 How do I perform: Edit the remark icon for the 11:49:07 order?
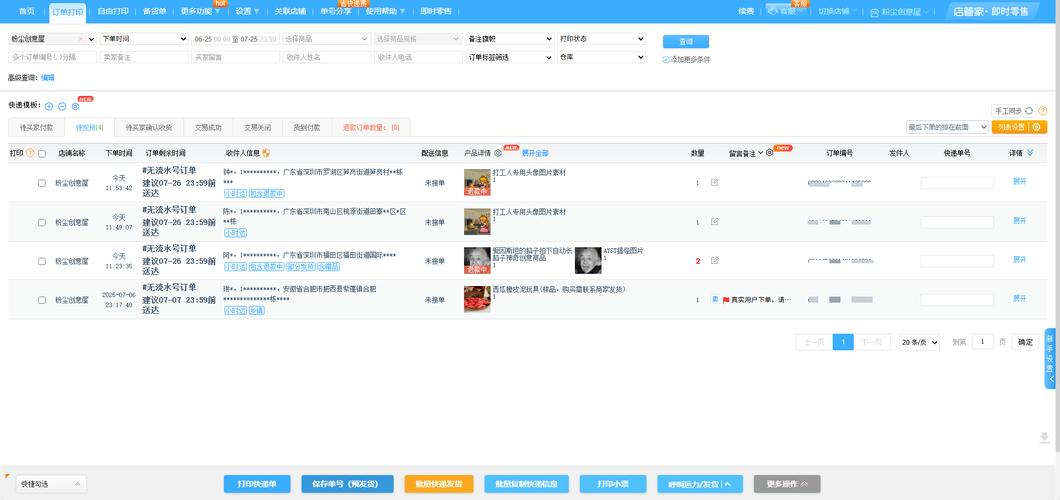tap(715, 222)
